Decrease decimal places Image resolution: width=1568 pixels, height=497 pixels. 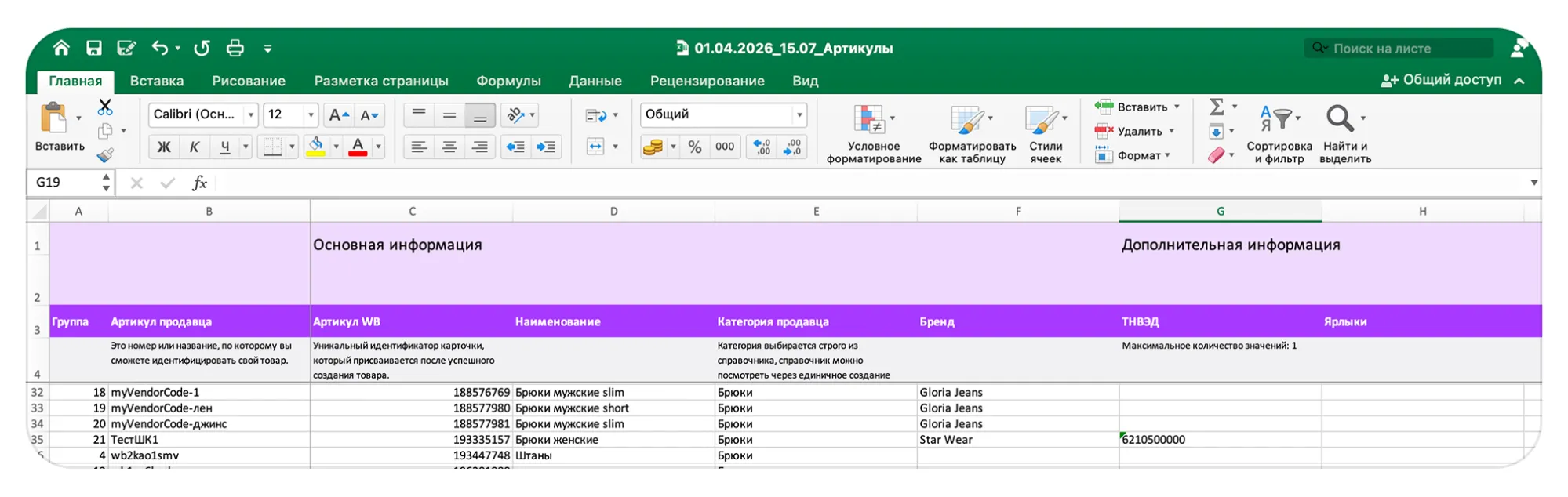(792, 147)
